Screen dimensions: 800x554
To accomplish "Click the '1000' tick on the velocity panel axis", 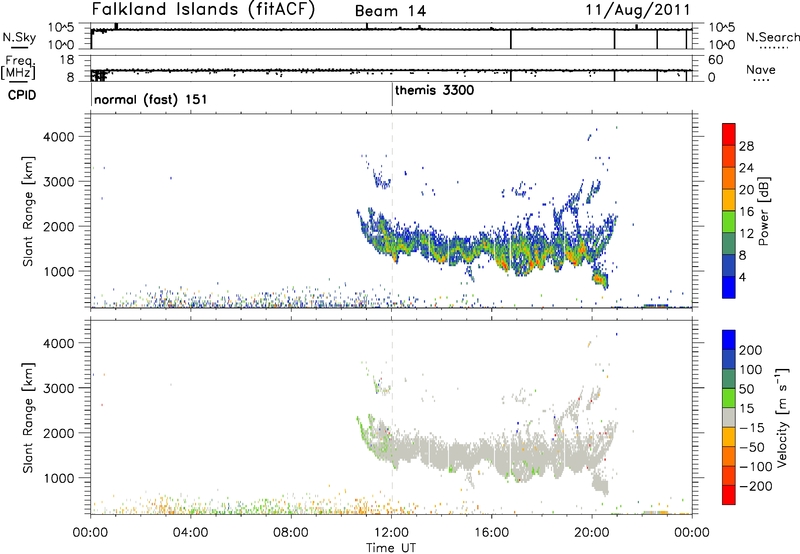I will [x=59, y=478].
